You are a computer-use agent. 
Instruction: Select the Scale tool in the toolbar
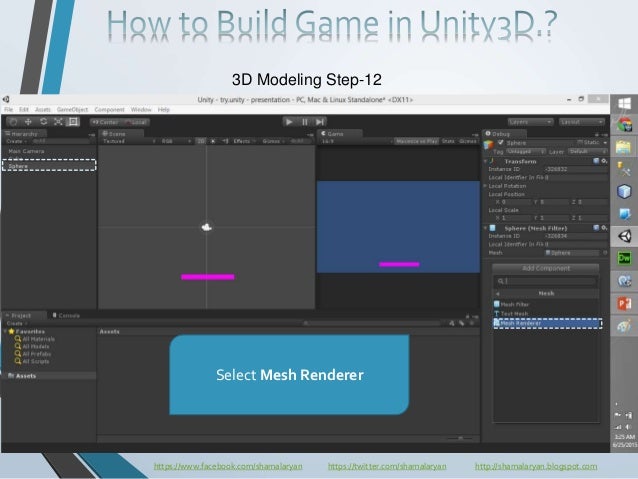coord(58,122)
